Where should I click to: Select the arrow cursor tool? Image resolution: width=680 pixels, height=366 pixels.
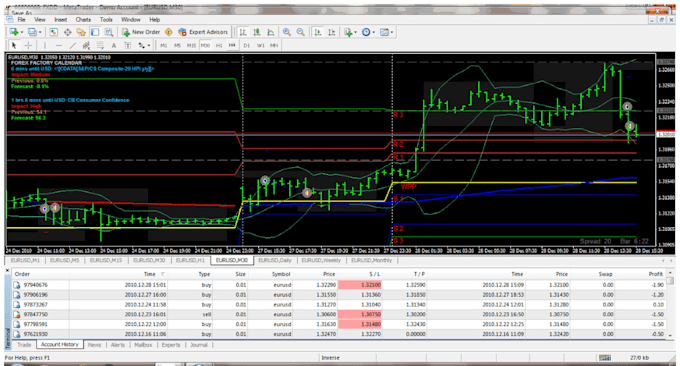click(14, 45)
